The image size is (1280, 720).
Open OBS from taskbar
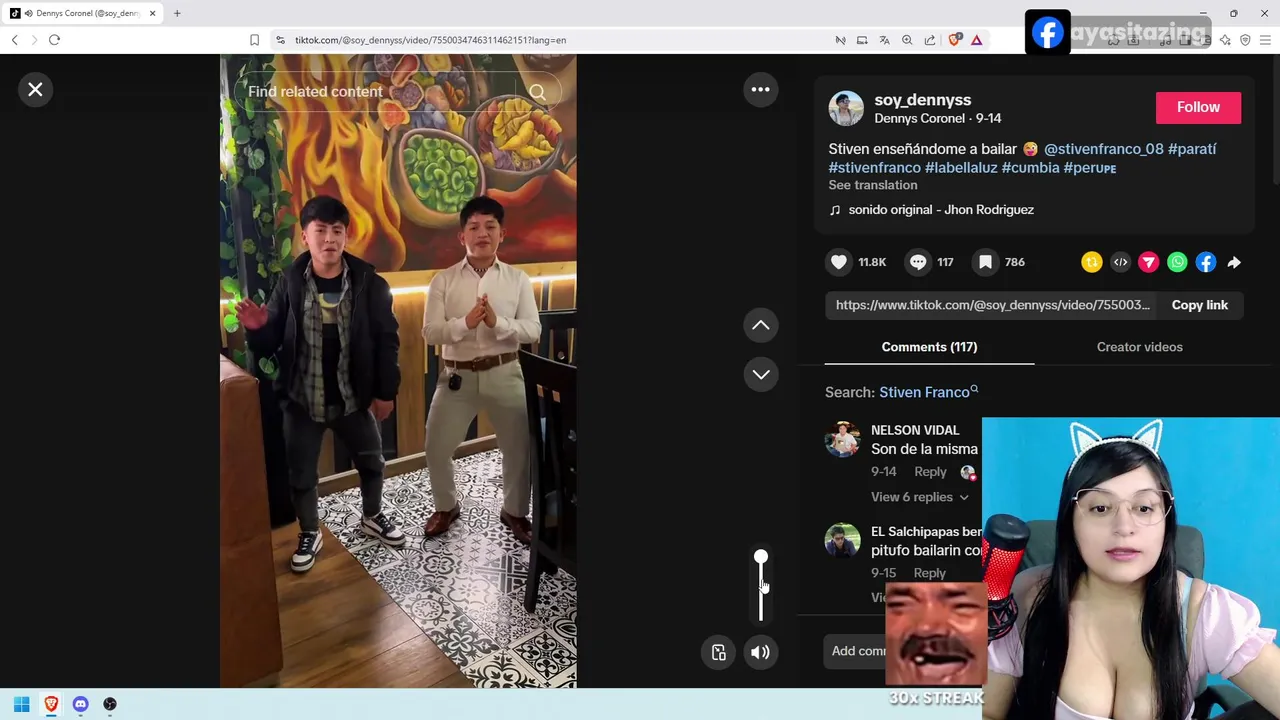click(x=110, y=704)
